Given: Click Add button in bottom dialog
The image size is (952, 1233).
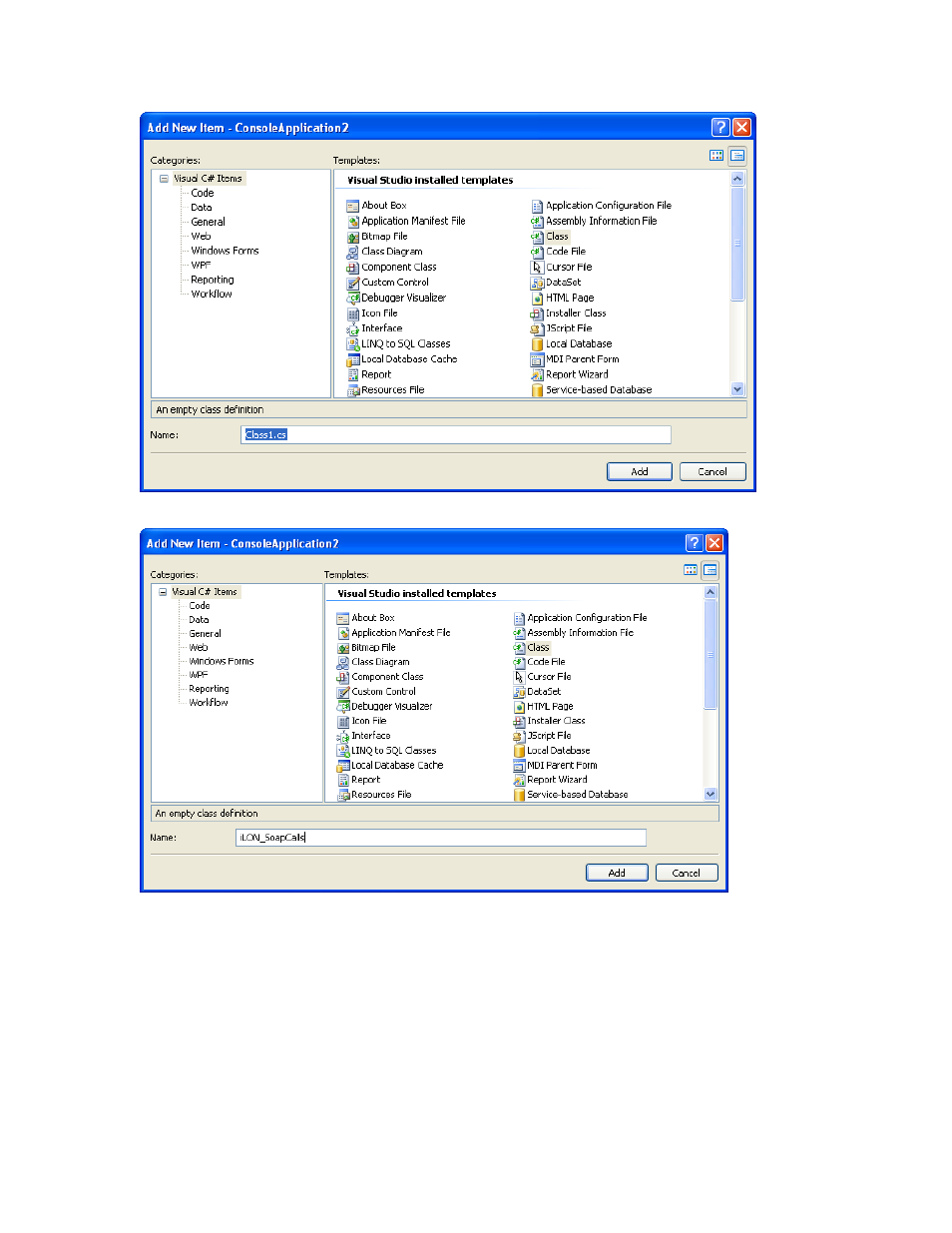Looking at the screenshot, I should click(617, 873).
